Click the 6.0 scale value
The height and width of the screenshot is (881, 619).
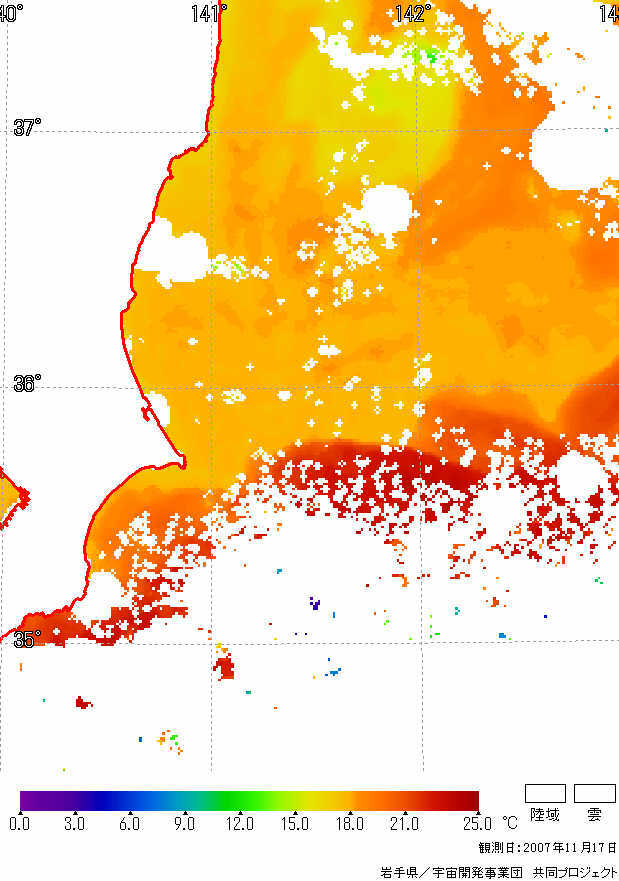(x=129, y=824)
